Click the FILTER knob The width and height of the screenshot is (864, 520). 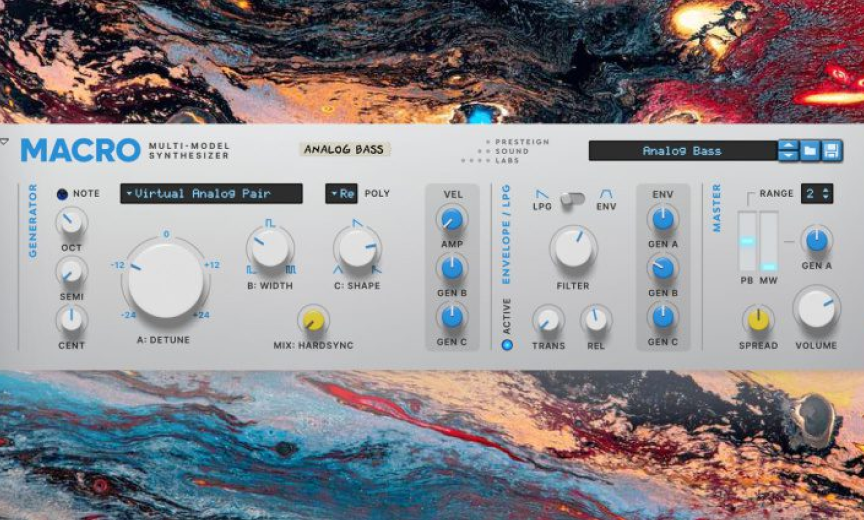pyautogui.click(x=573, y=247)
